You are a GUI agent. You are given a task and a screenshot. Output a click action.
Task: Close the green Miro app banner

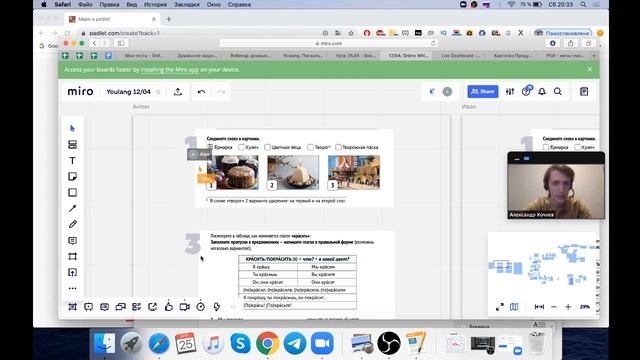click(x=590, y=69)
